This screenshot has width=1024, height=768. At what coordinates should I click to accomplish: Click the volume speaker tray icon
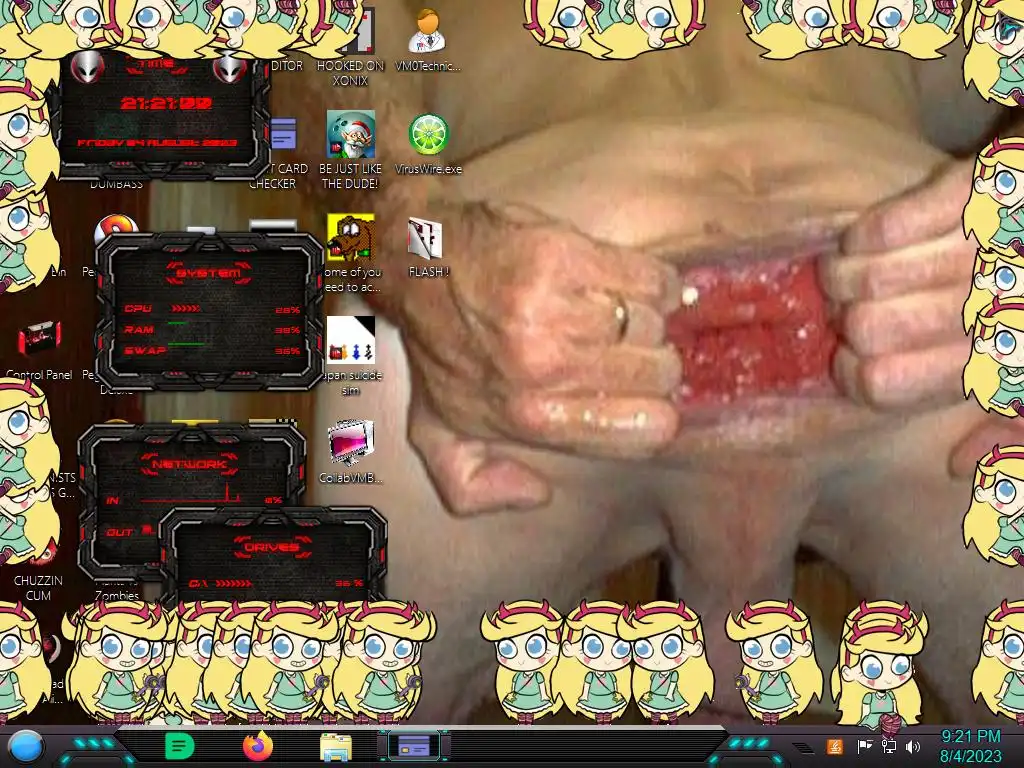[x=913, y=746]
